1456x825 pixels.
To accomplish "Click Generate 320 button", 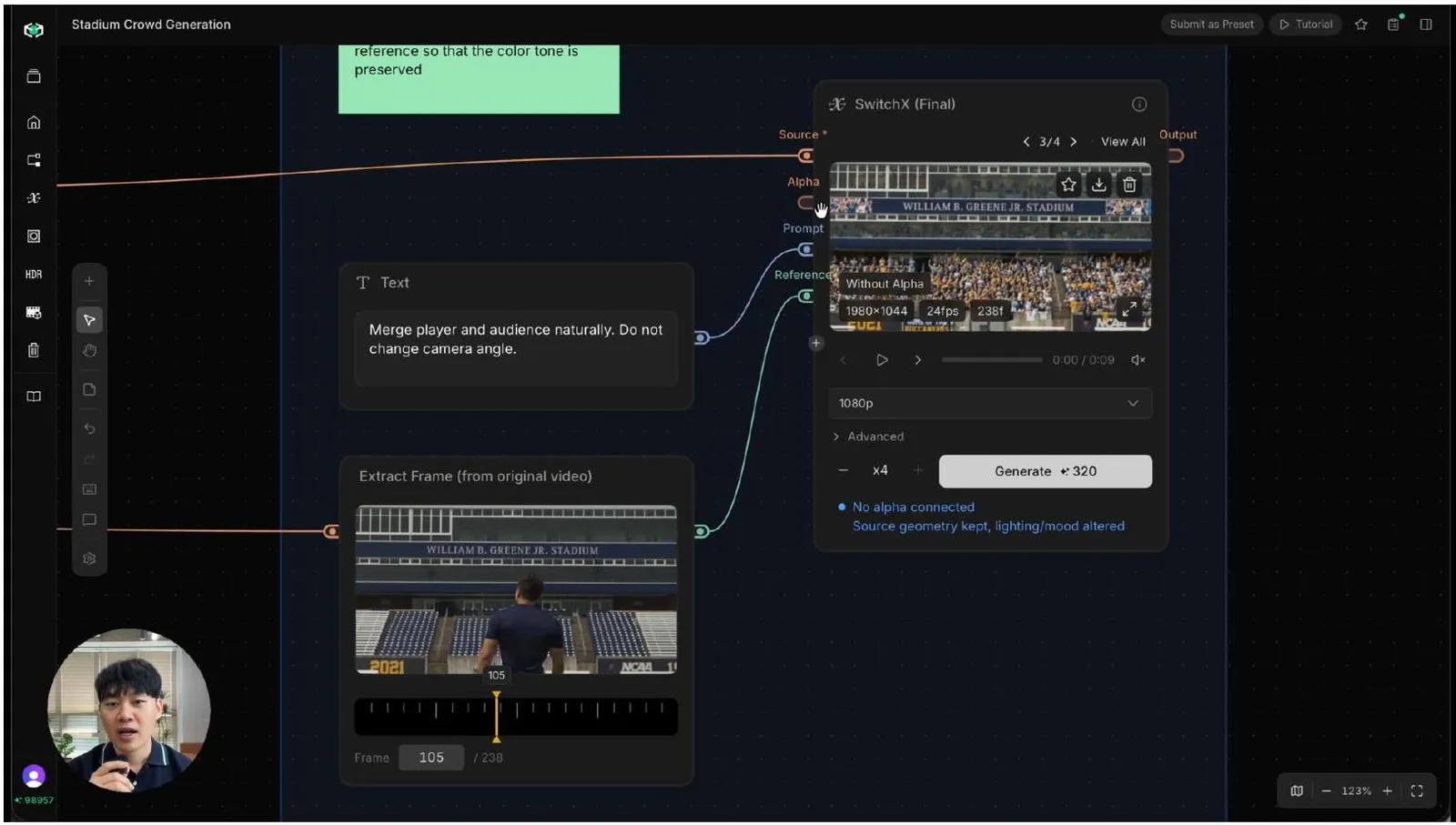I will [1046, 471].
